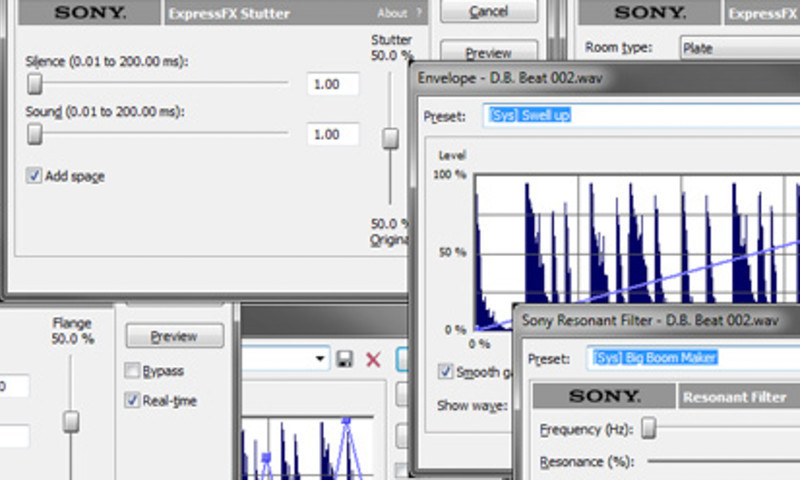Screen dimensions: 800x480
Task: Click the Preview button in the Flange dialog
Action: tap(174, 336)
